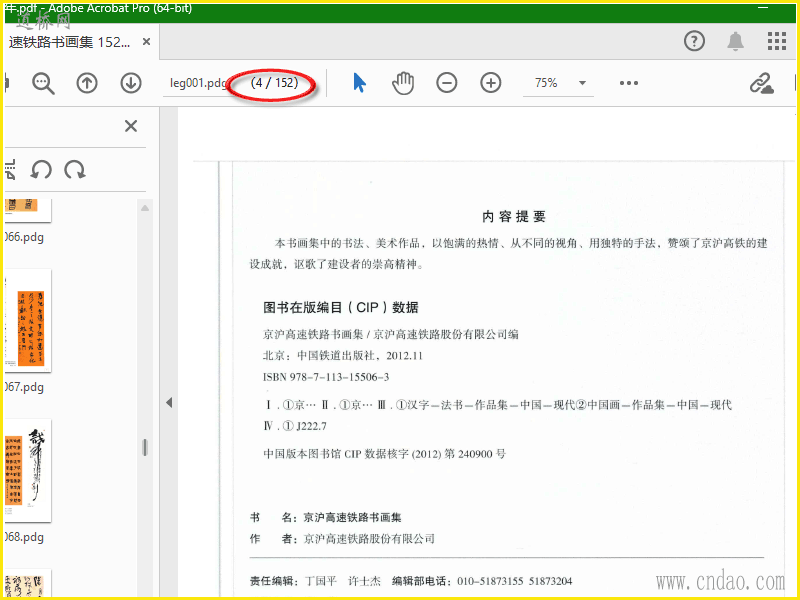Collapse the navigation pane with the triangle
Screen dimensions: 800x600
(169, 403)
